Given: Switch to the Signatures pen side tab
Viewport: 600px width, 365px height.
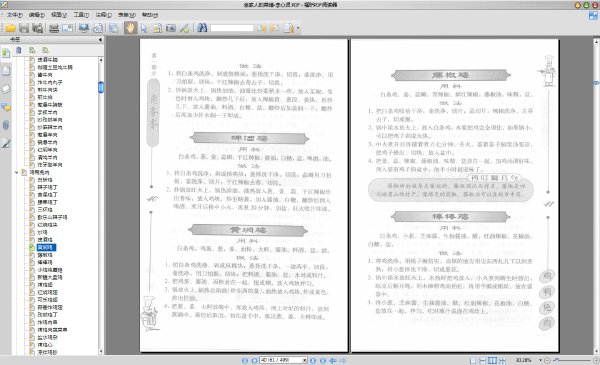Looking at the screenshot, I should pos(6,143).
